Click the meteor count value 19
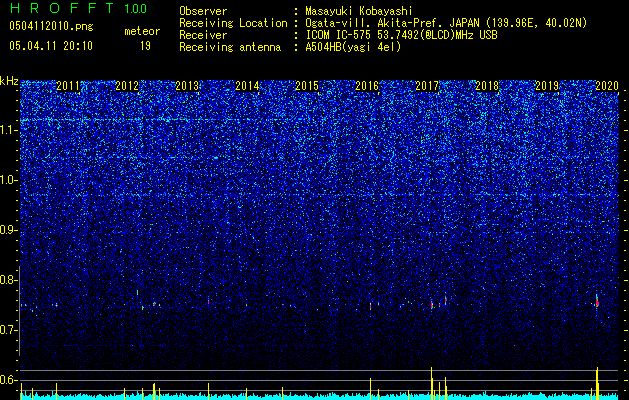 click(x=145, y=46)
